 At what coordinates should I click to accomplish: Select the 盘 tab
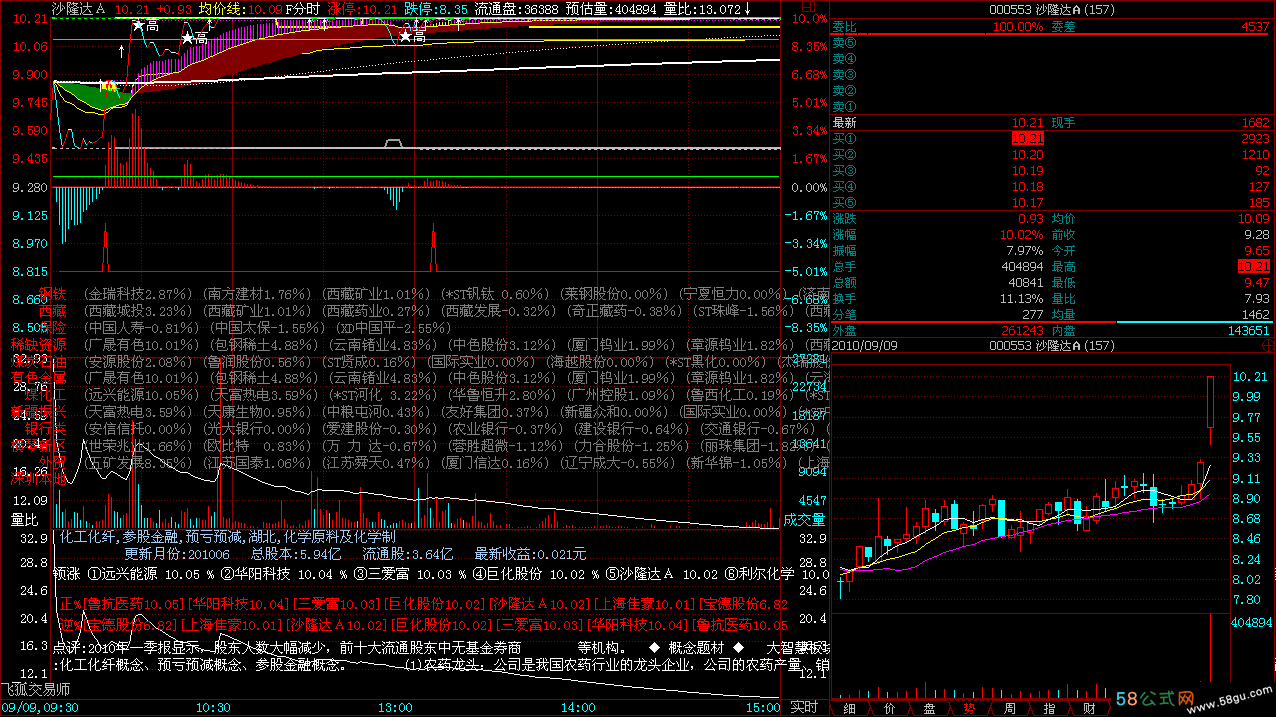click(929, 707)
